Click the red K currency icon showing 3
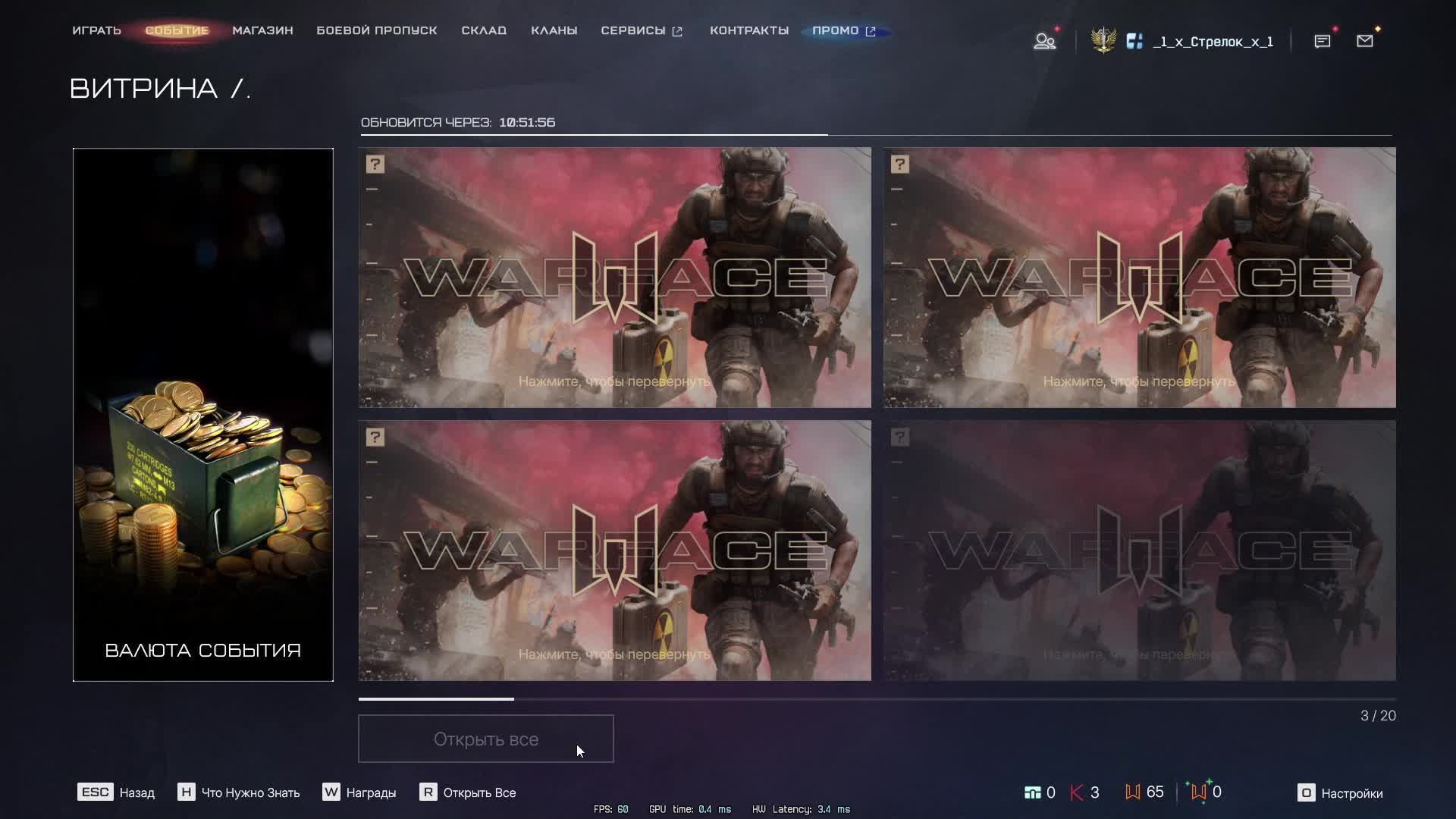 [1076, 792]
